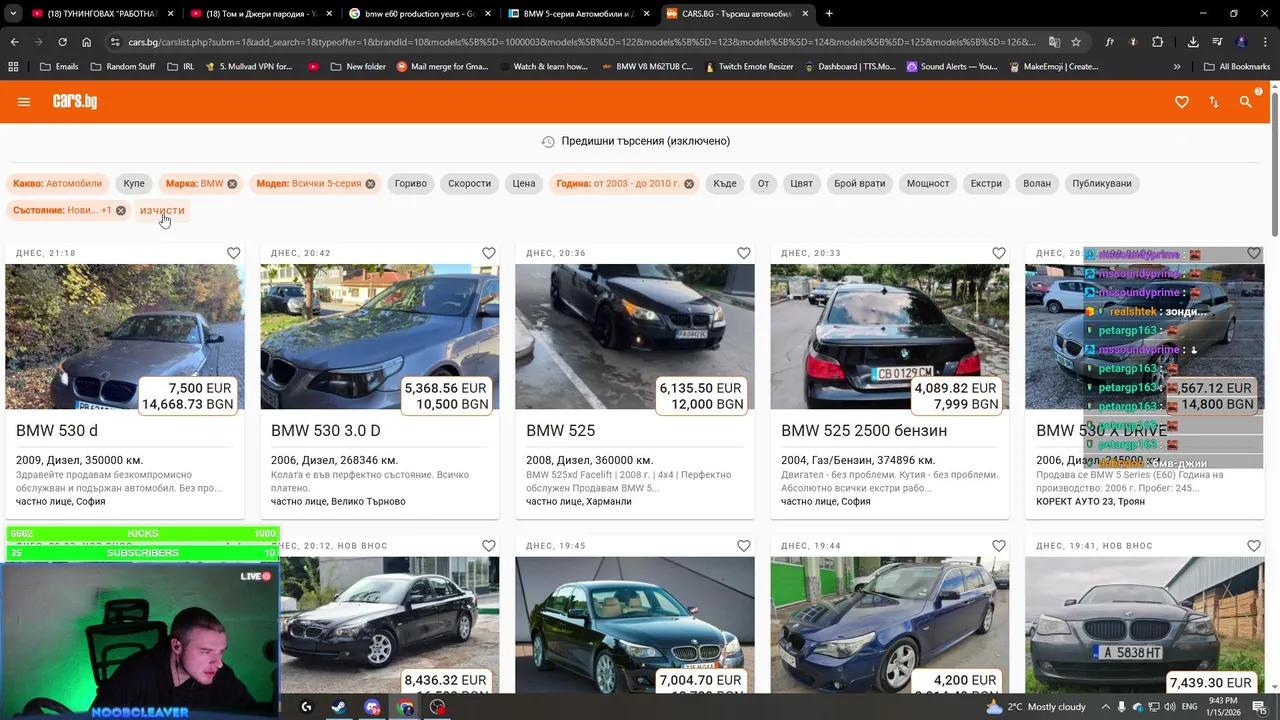Open the cars.bg hamburger menu
The width and height of the screenshot is (1280, 720).
tap(24, 102)
